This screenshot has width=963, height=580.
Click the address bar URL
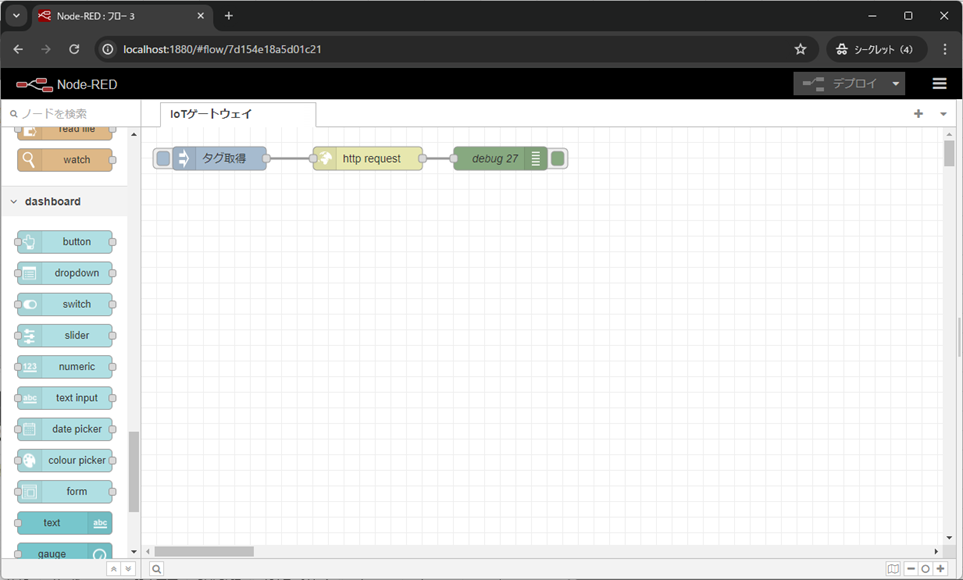[222, 49]
